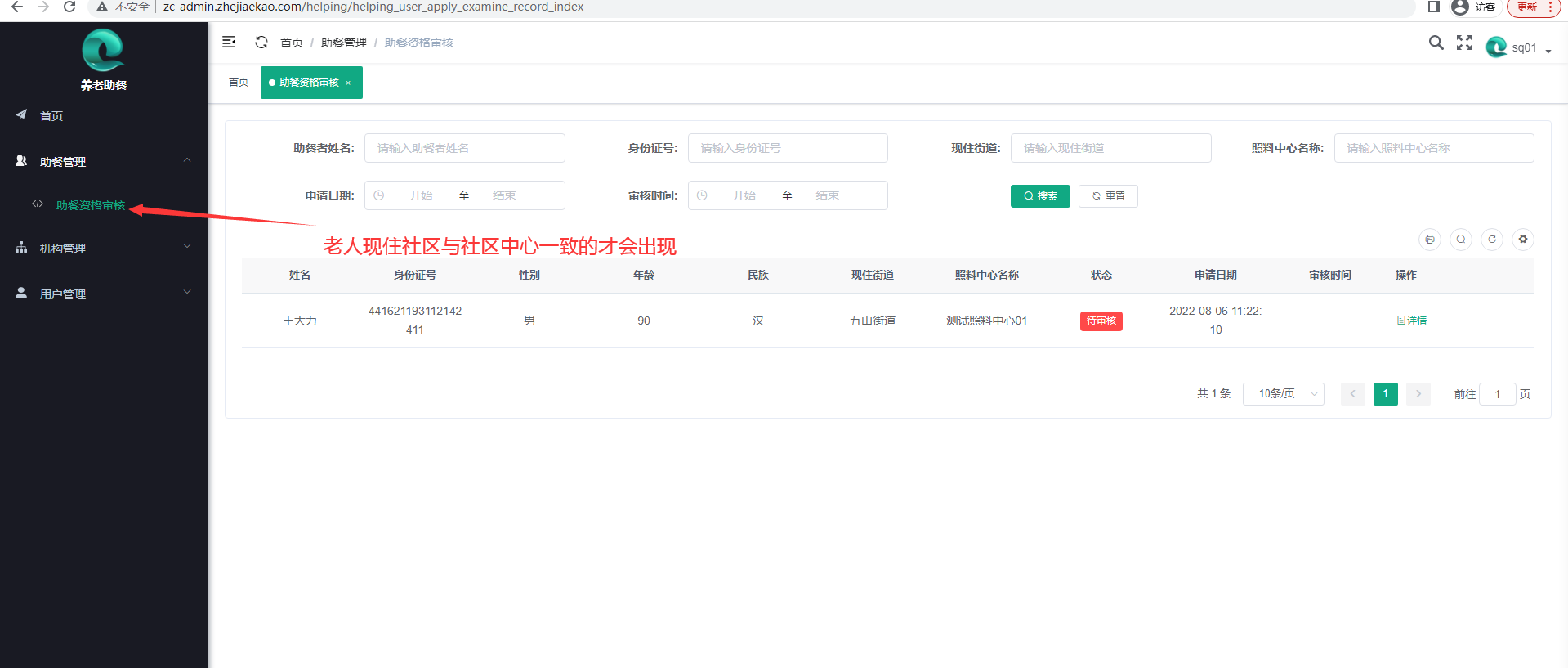This screenshot has height=668, width=1568.
Task: Collapse the 助餐管理 sidebar menu
Action: tap(104, 161)
